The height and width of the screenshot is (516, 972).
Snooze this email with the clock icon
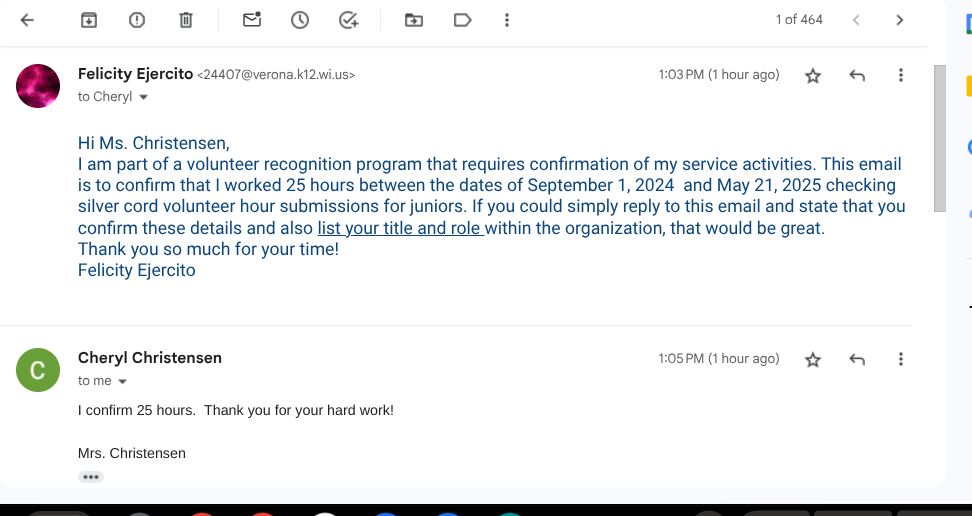tap(300, 20)
